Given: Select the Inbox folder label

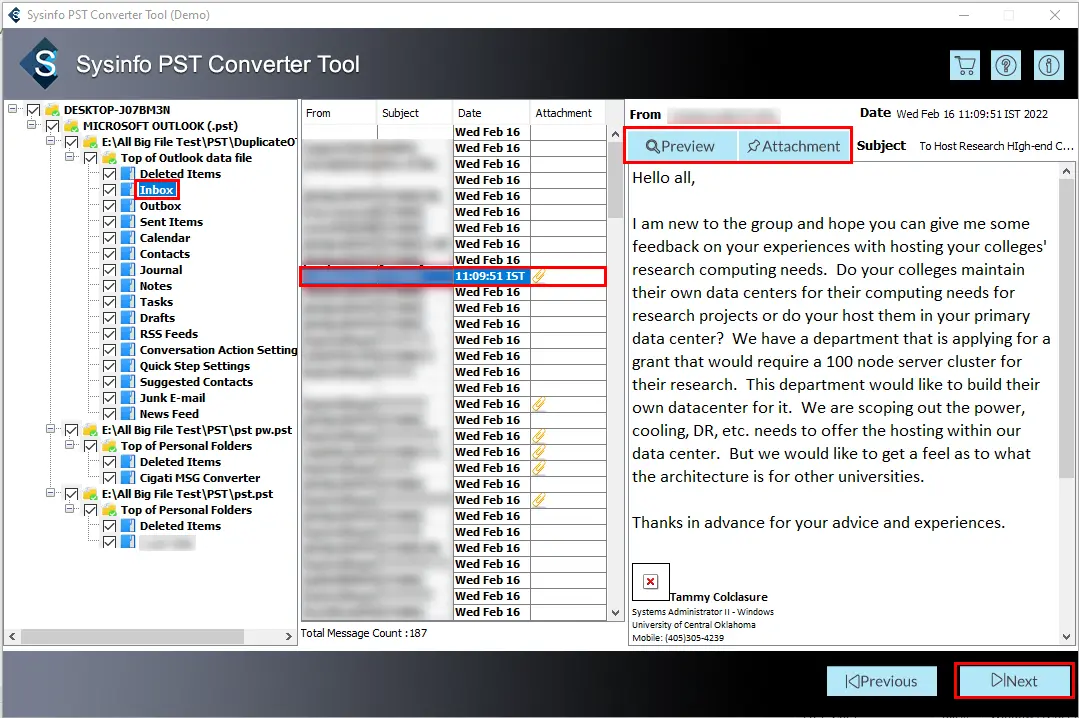Looking at the screenshot, I should 157,190.
